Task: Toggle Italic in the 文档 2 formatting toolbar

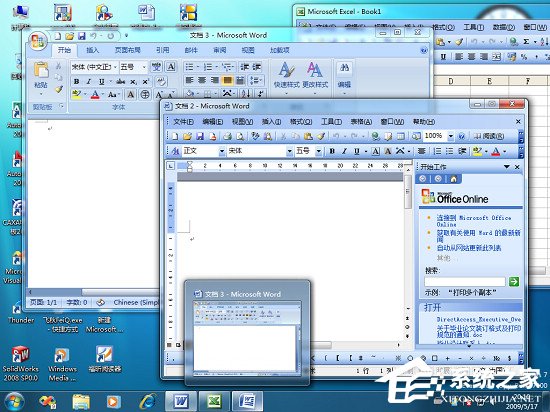Action: click(344, 151)
